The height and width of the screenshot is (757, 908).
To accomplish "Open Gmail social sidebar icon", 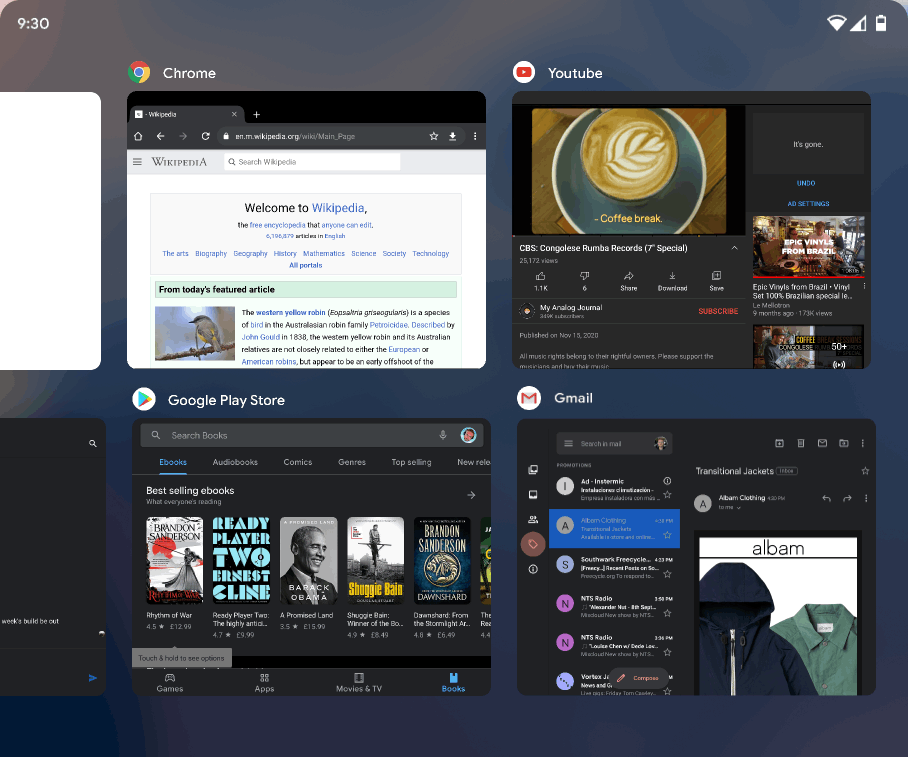I will (533, 520).
